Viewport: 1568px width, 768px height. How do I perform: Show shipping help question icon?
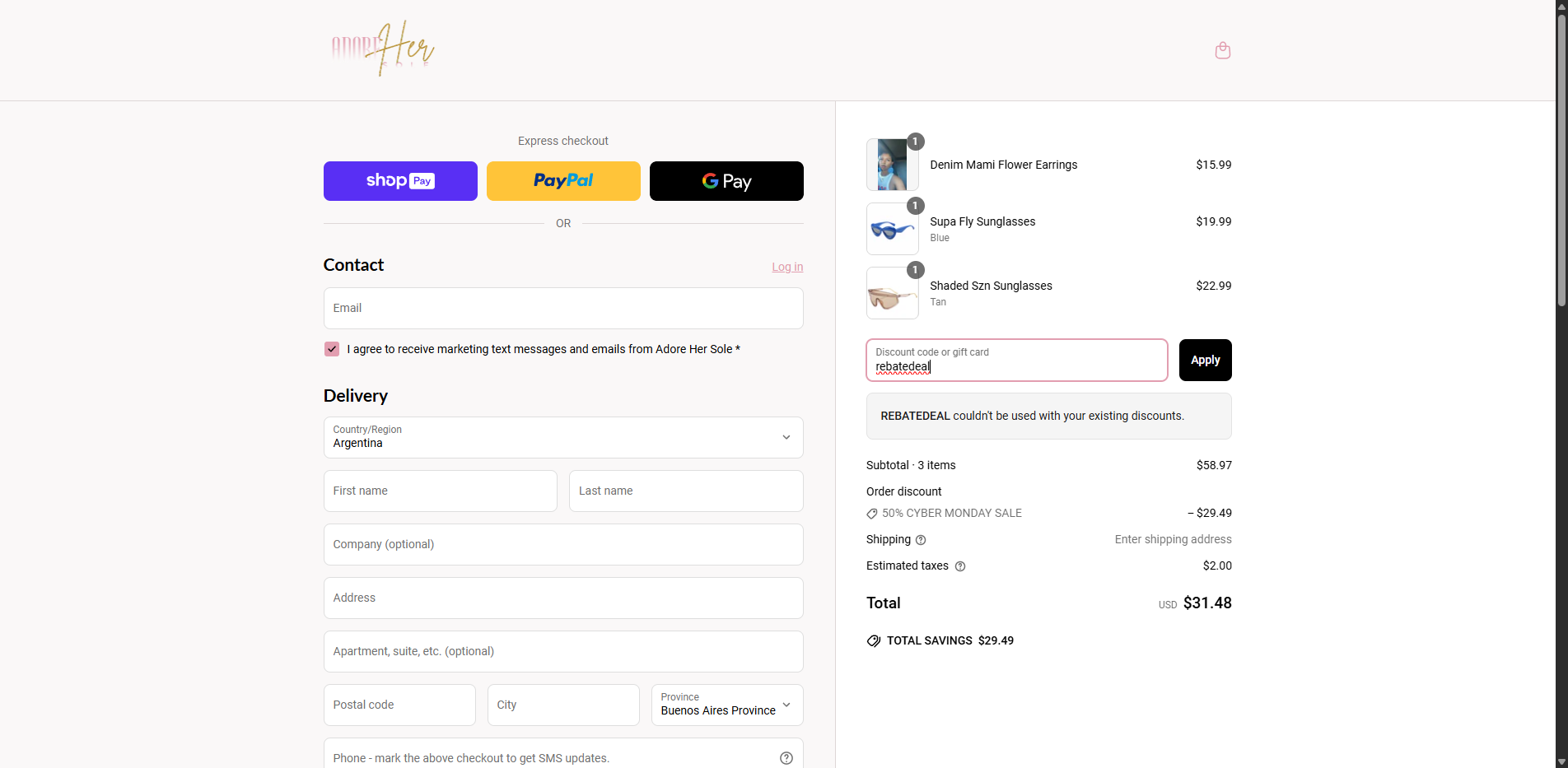click(921, 540)
